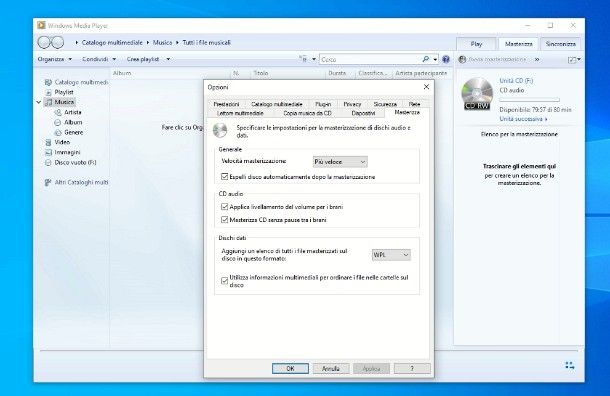Switch to the Prestazioni tab
The image size is (610, 396).
[226, 104]
